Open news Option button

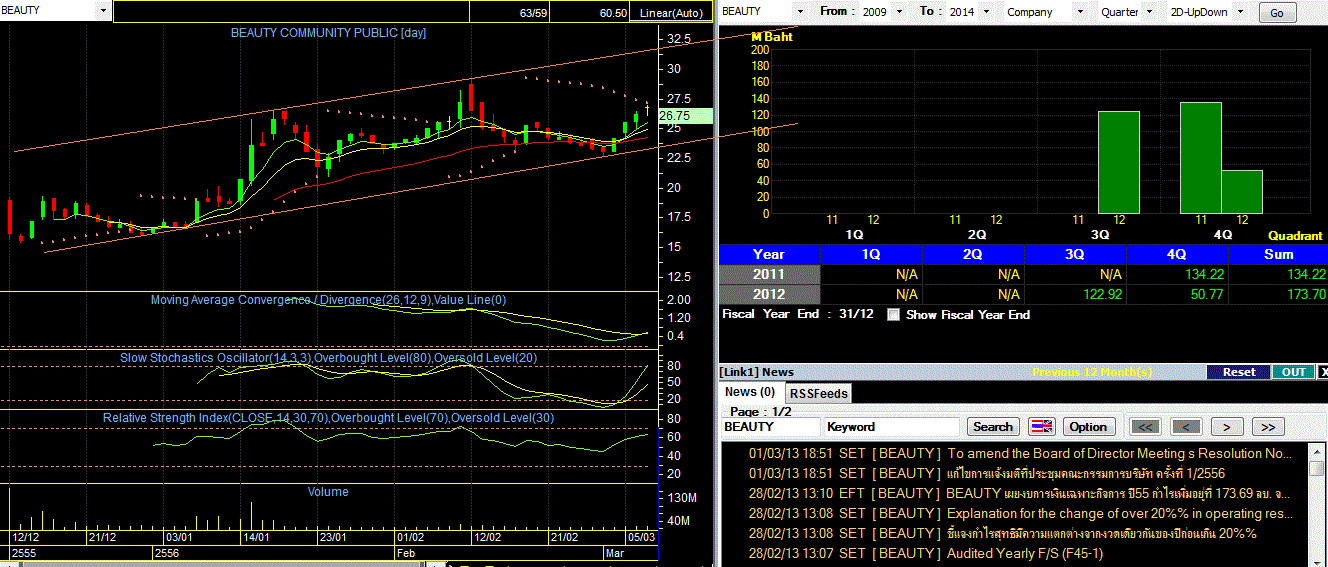(1088, 427)
